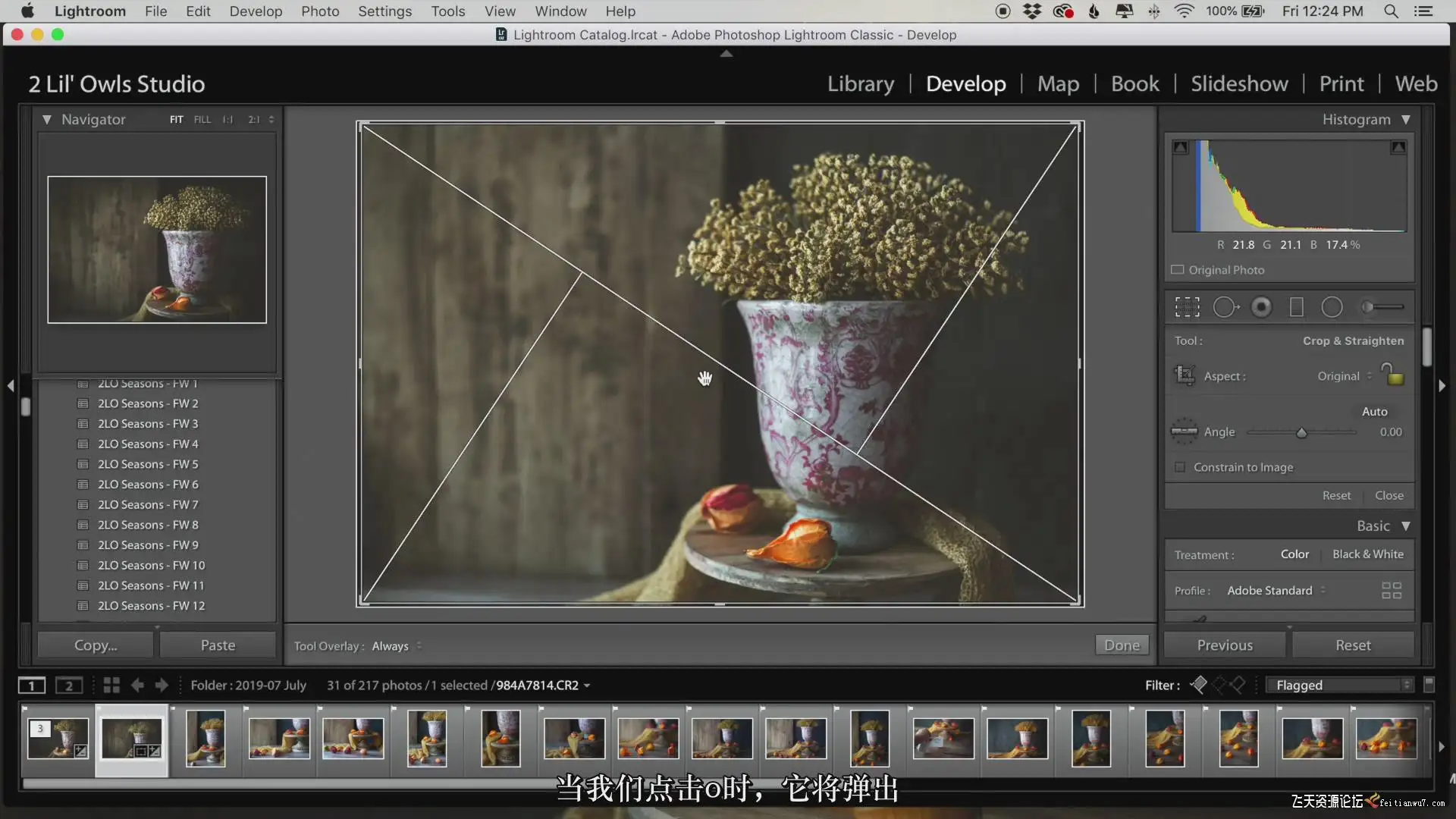Select the Crop Overlay tool icon
This screenshot has width=1456, height=819.
click(1187, 307)
